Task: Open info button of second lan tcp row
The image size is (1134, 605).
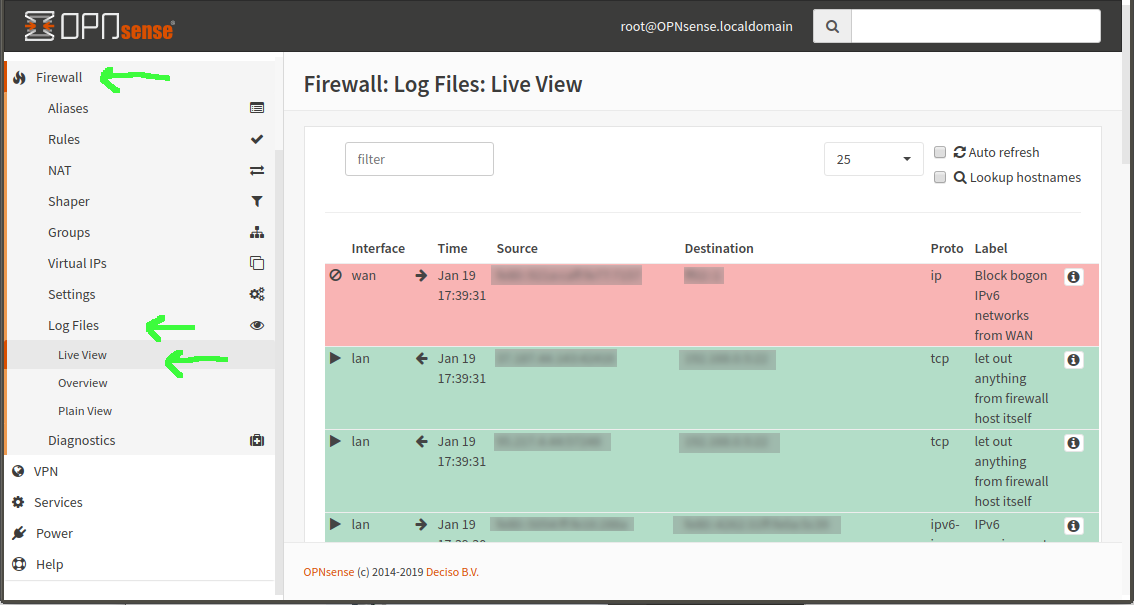Action: pos(1073,442)
